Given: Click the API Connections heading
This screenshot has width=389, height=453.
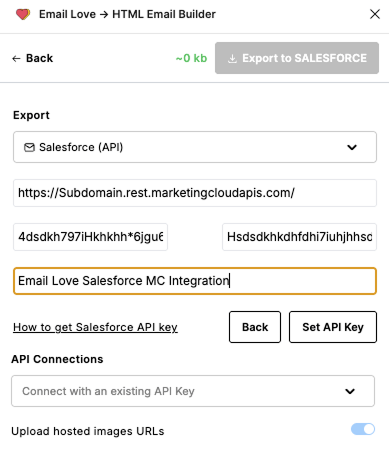Looking at the screenshot, I should click(57, 359).
